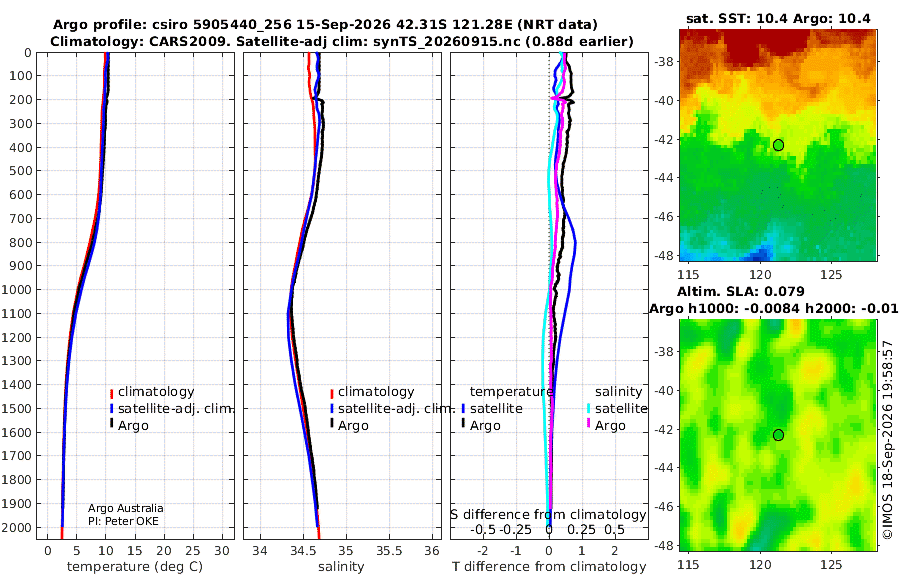The image size is (900, 580).
Task: Click the red climatology marker in temperature legend
Action: [111, 394]
